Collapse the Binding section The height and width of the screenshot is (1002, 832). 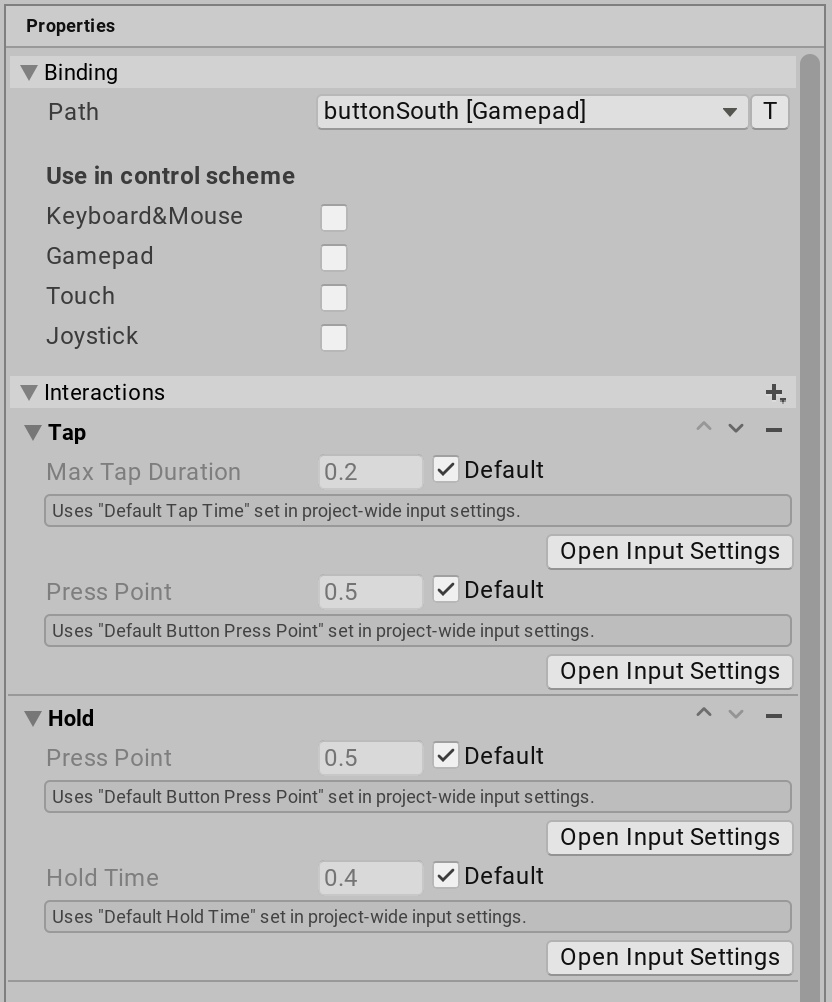[29, 72]
